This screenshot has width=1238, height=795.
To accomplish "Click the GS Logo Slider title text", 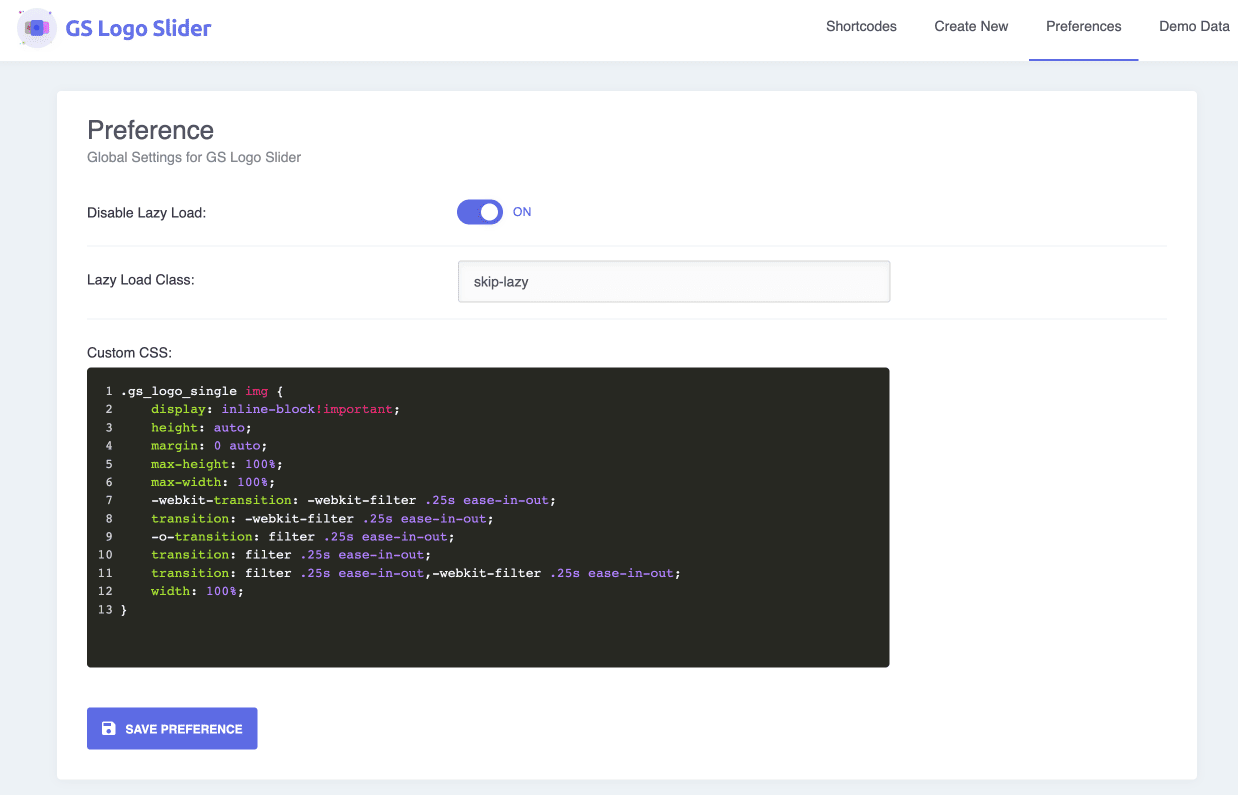I will 138,28.
